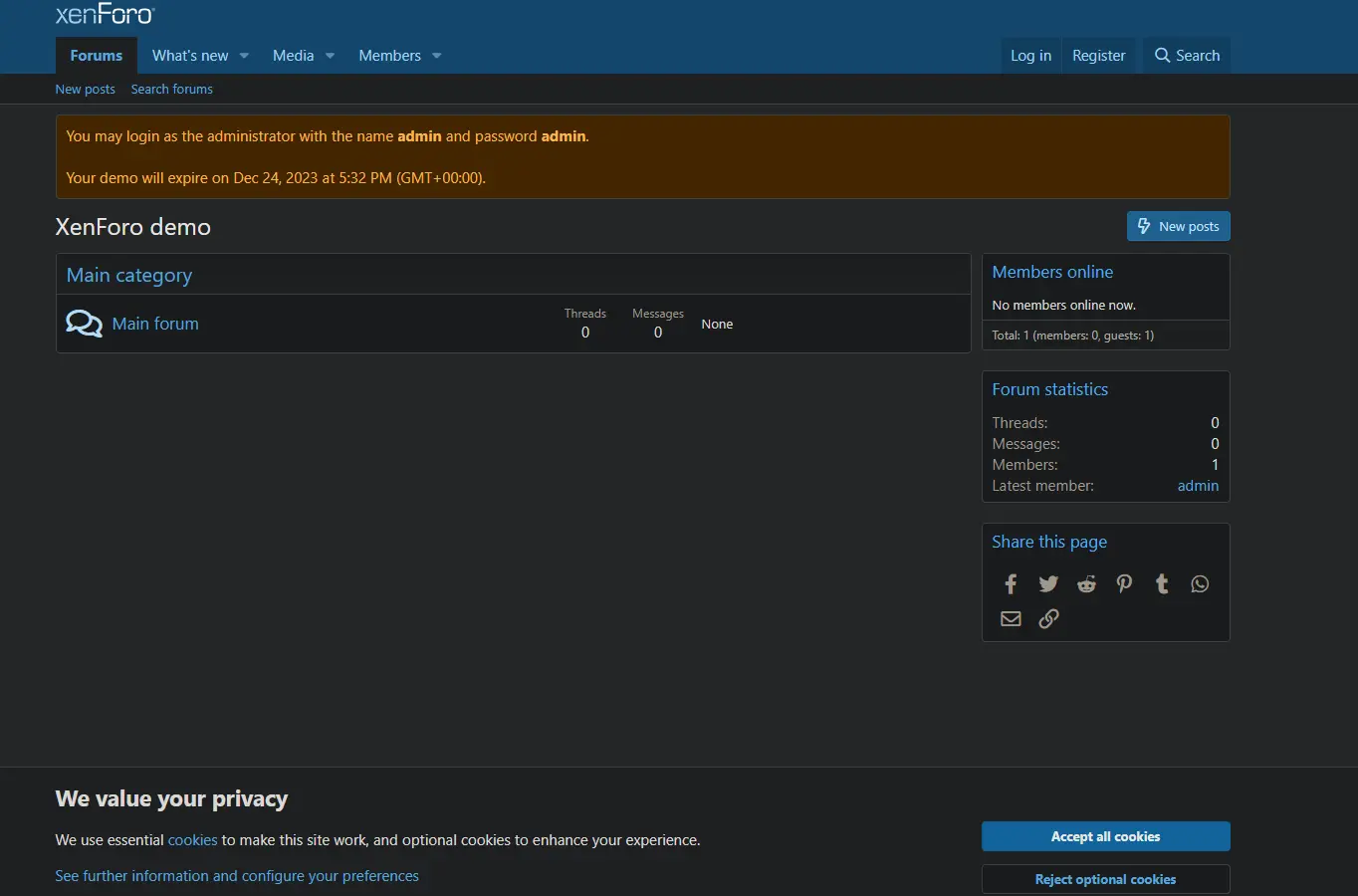This screenshot has height=896, width=1358.
Task: Click Log in
Action: pyautogui.click(x=1030, y=56)
